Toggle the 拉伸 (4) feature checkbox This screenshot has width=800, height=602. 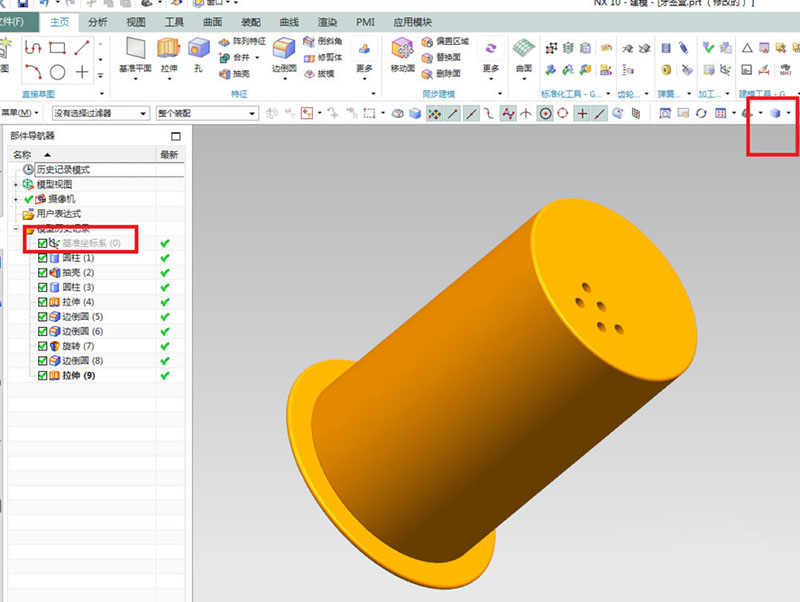point(42,302)
